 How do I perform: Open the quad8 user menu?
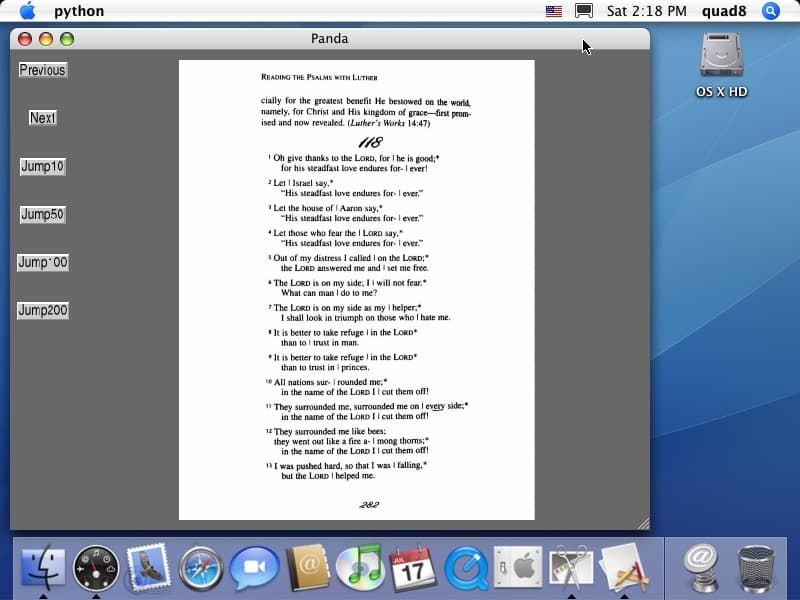coord(724,11)
